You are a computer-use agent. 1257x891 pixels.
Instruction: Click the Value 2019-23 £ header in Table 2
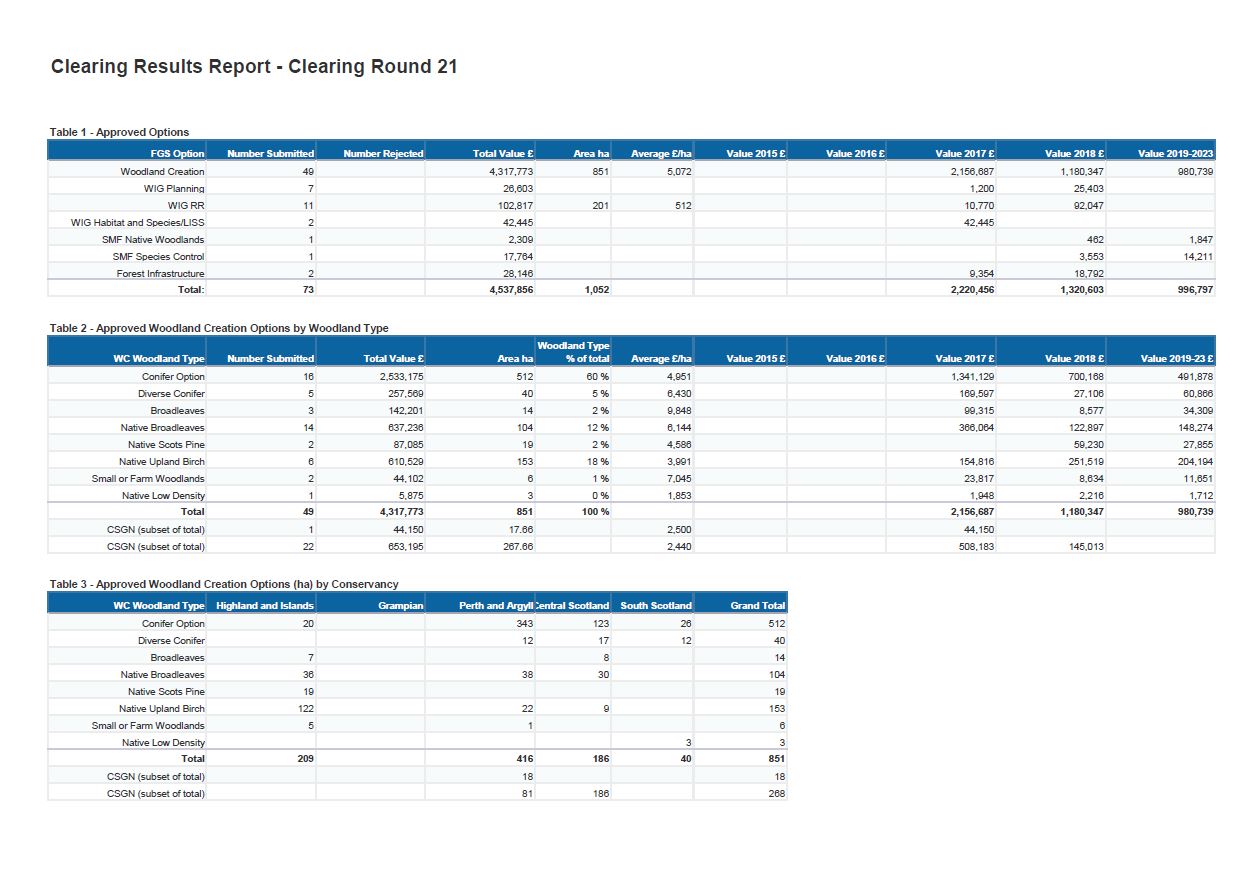1176,359
